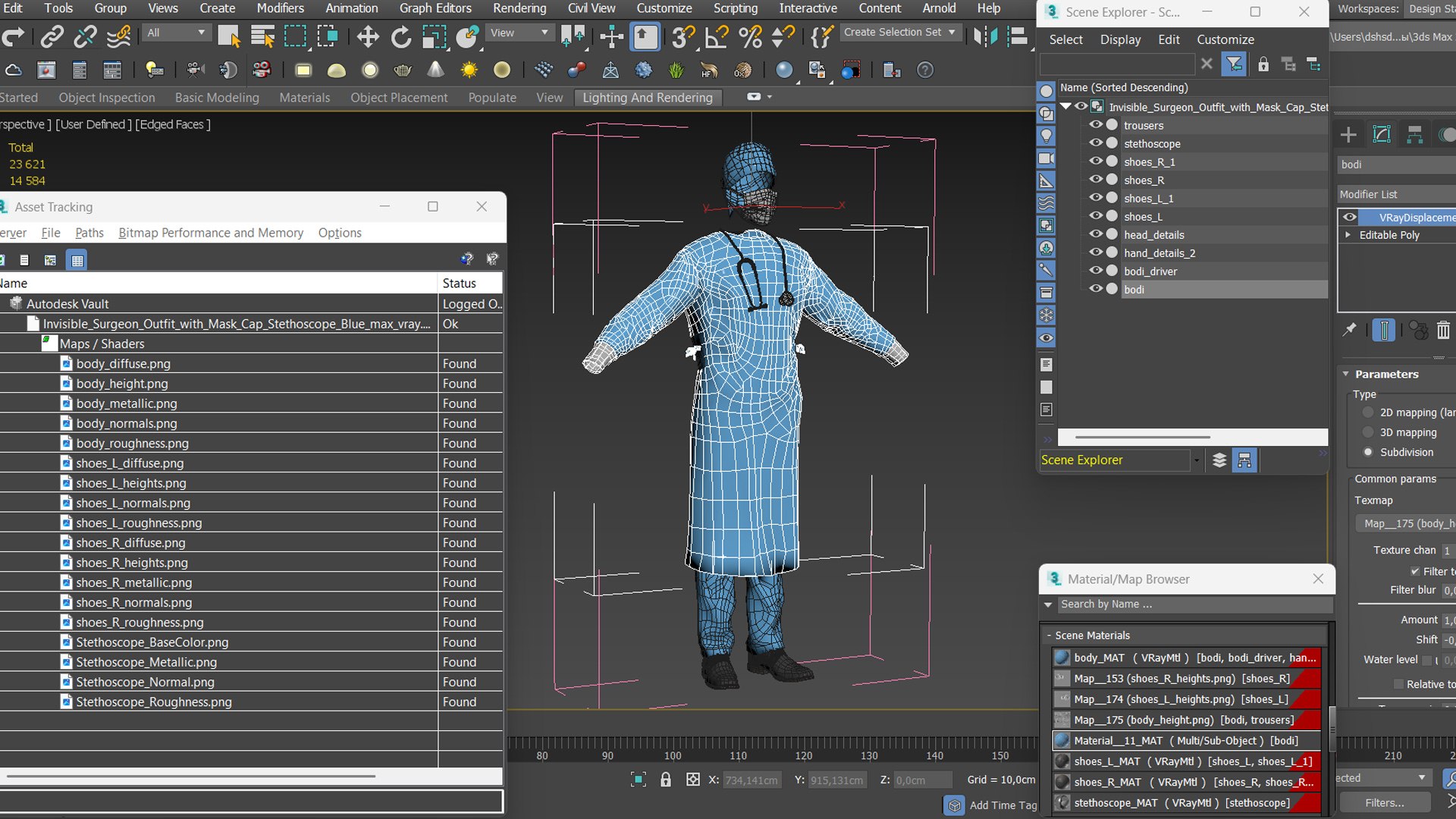Hide the stethoscope object eye icon
The height and width of the screenshot is (819, 1456).
tap(1096, 143)
